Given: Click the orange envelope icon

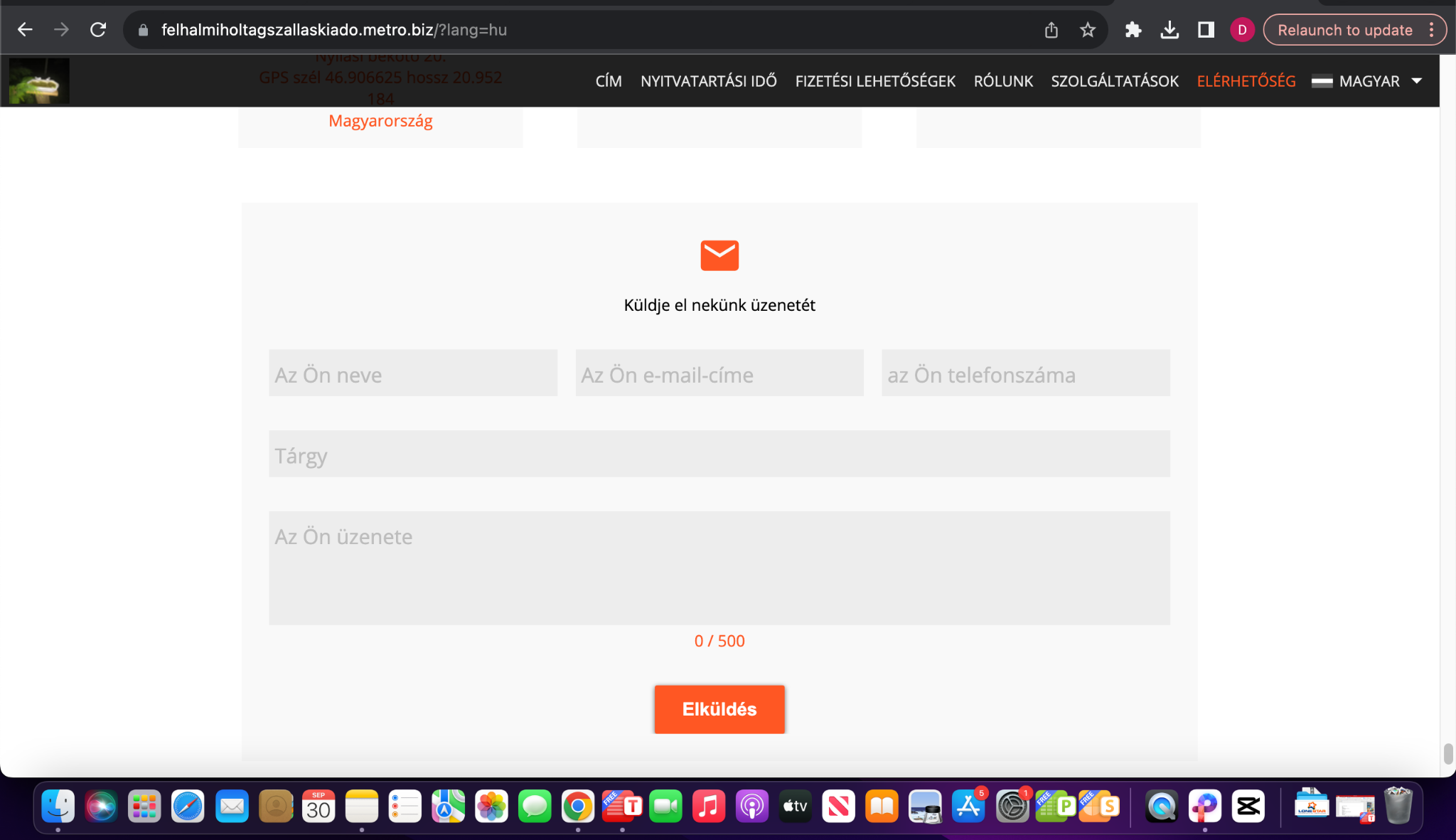Looking at the screenshot, I should click(x=719, y=255).
